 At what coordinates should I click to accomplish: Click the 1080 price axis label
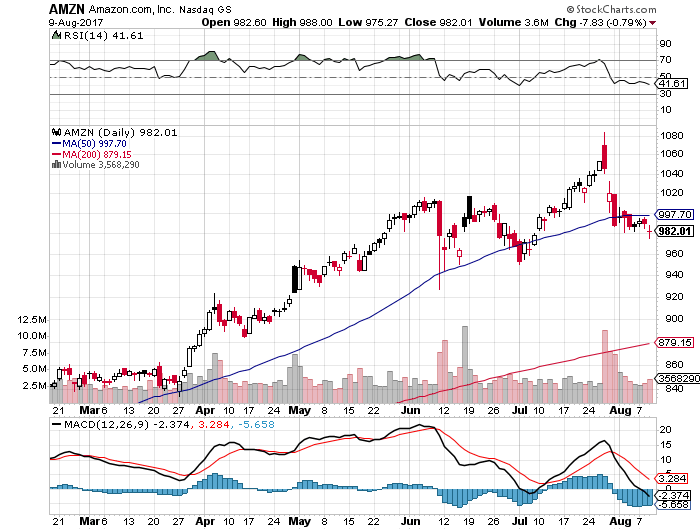[672, 136]
